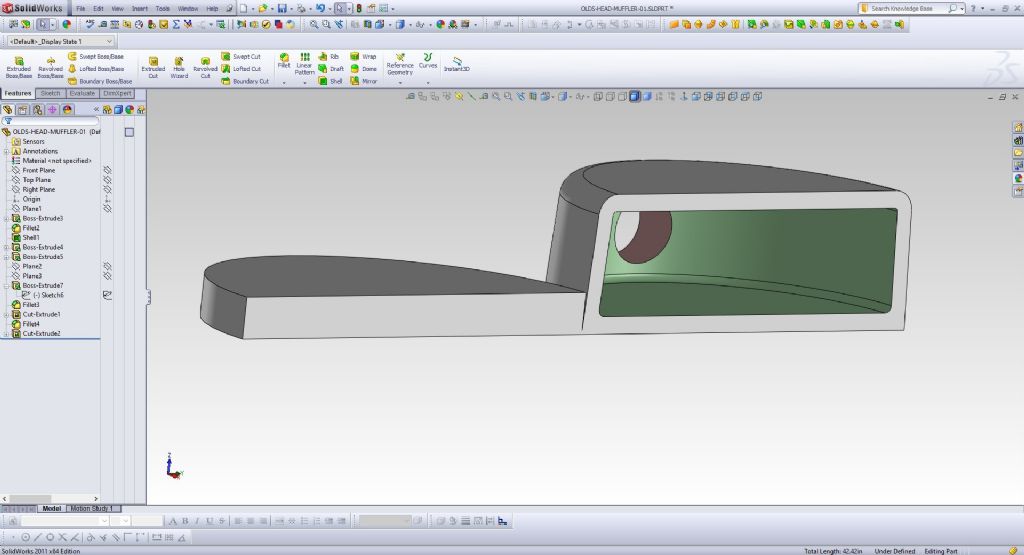Screen dimensions: 1024x555
Task: Expand the Cut-Extrude1 feature node
Action: pos(7,314)
